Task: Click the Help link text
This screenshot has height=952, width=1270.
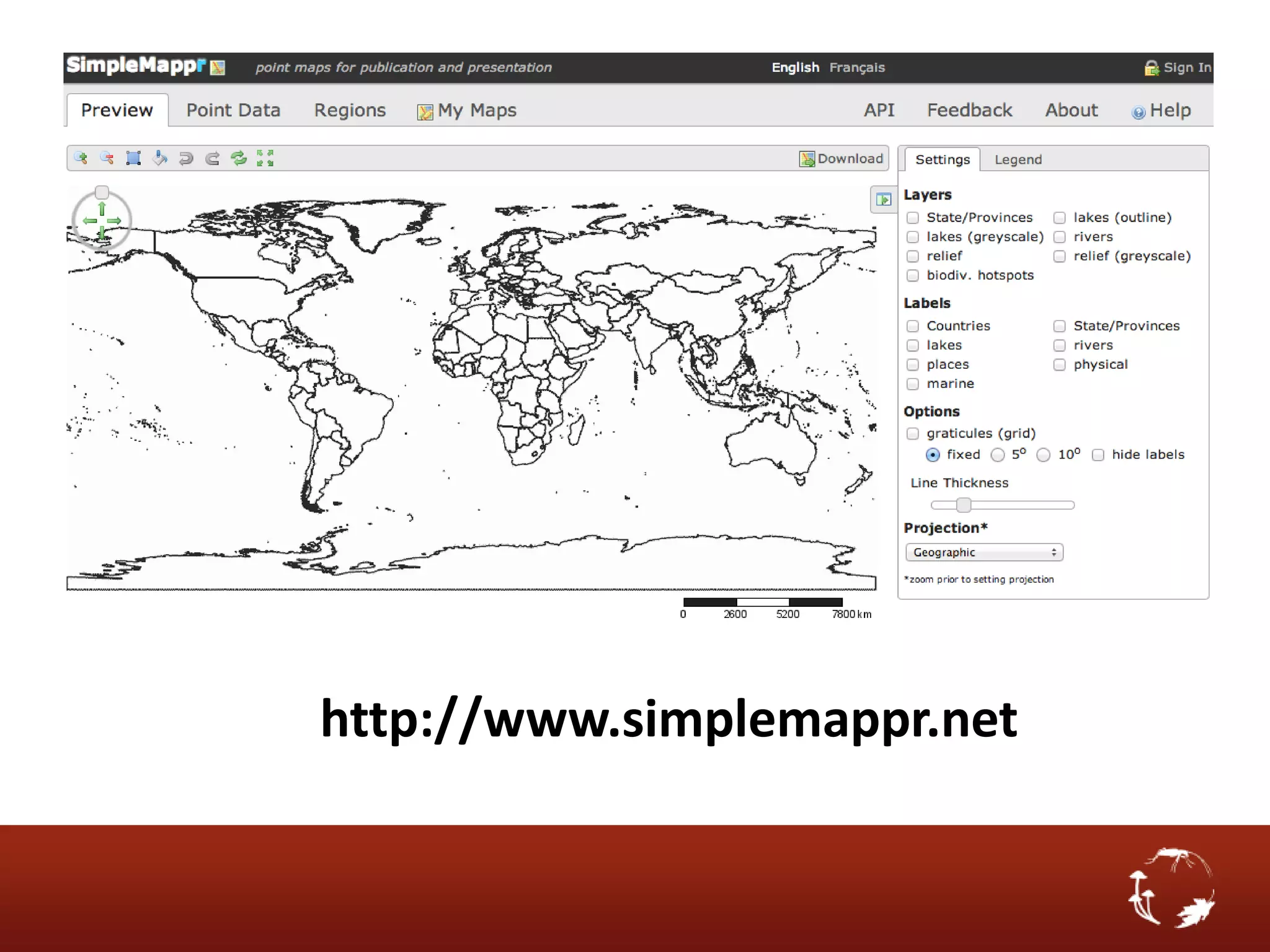Action: 1170,110
